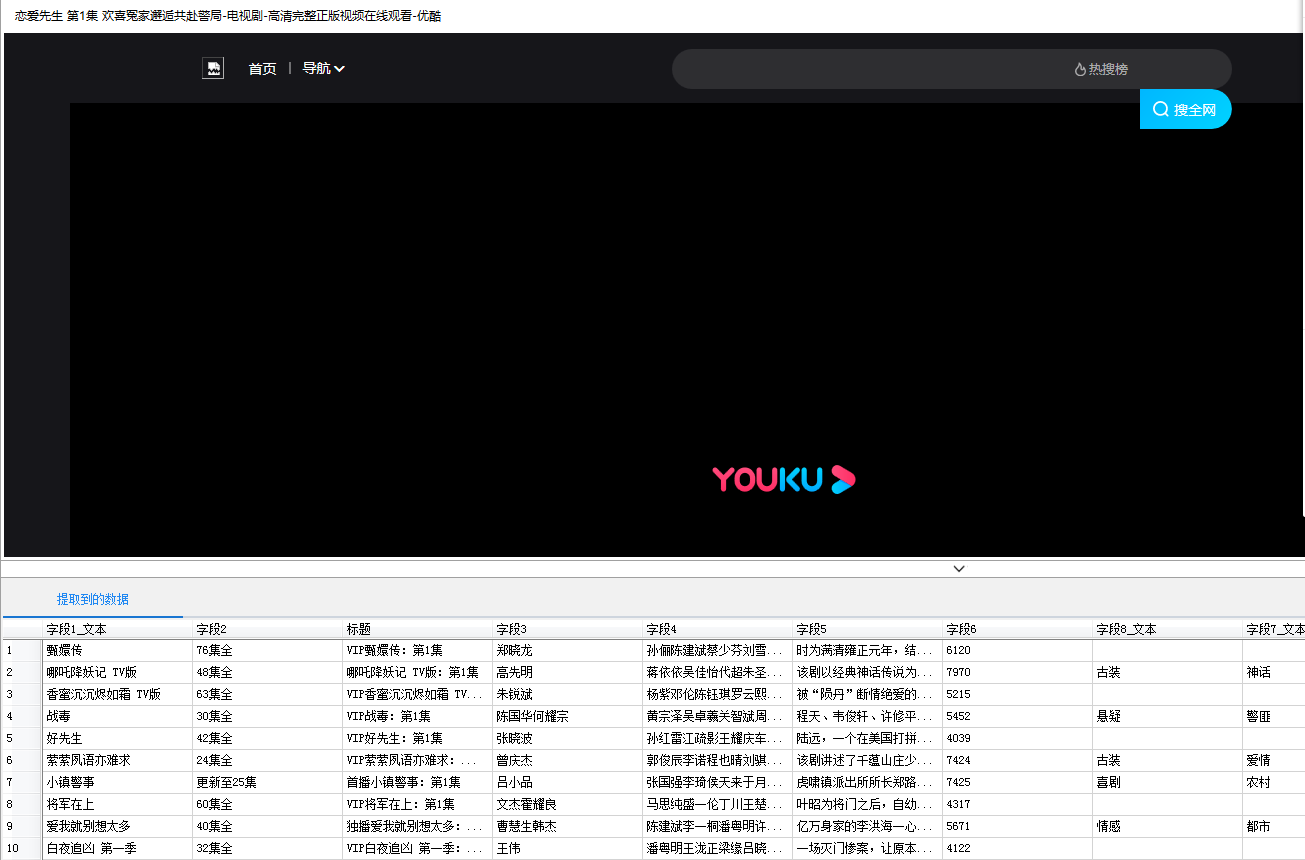Screen dimensions: 1305x860
Task: Click into the Youku search box
Action: coord(870,69)
